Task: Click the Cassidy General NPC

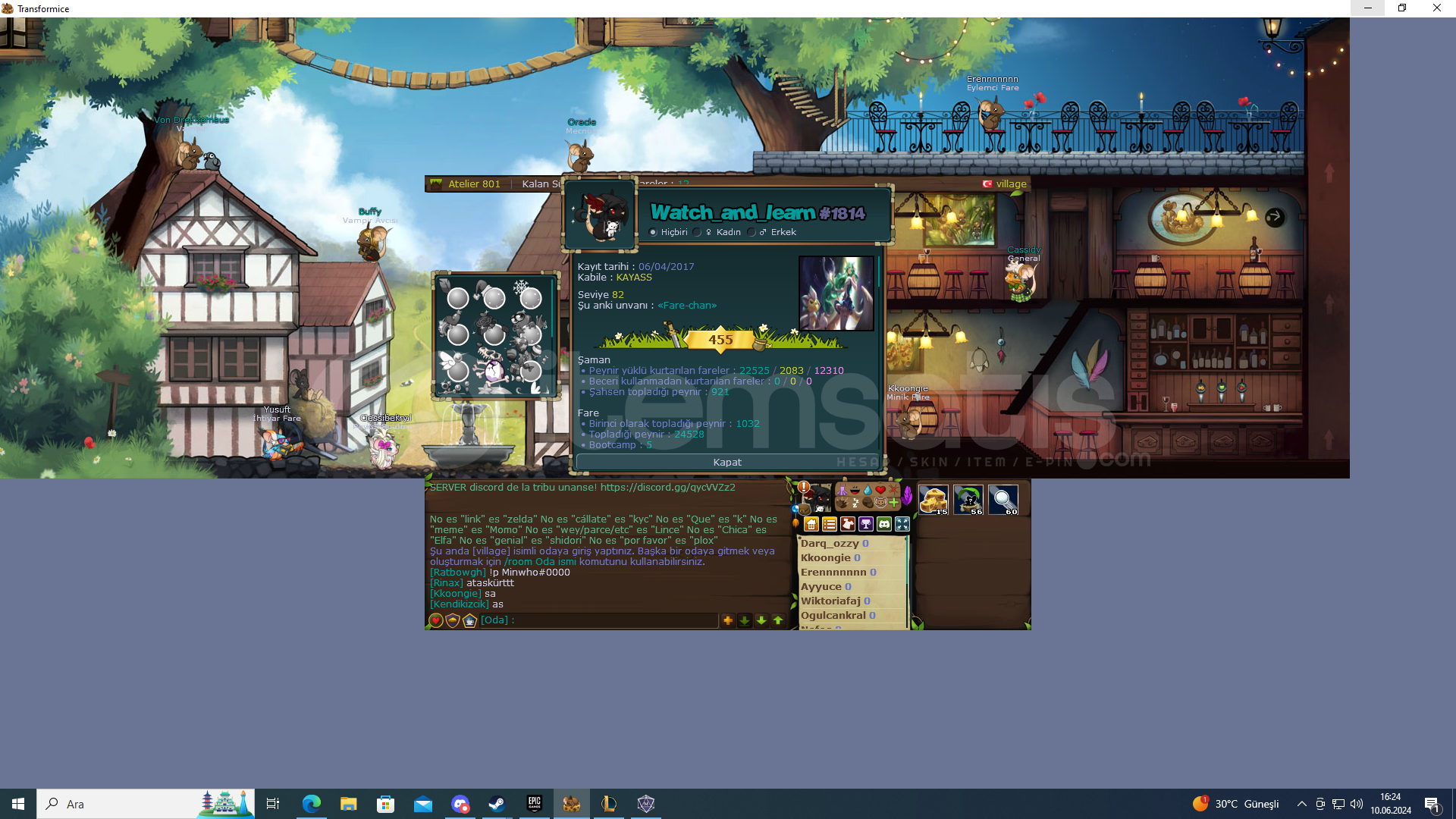Action: tap(1021, 281)
